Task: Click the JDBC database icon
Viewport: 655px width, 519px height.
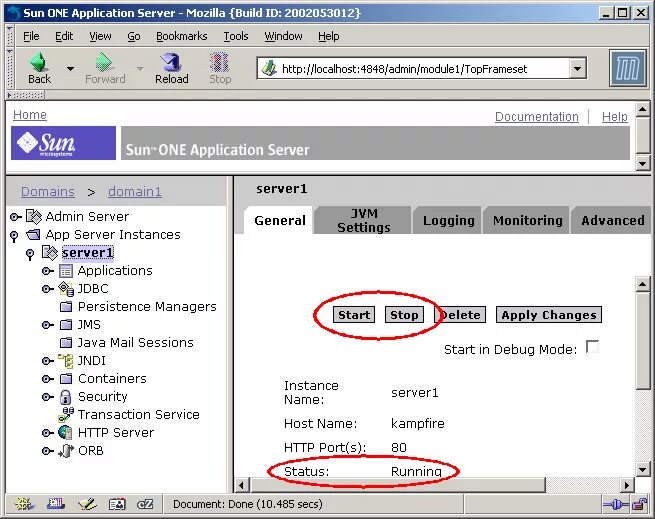Action: coord(66,289)
